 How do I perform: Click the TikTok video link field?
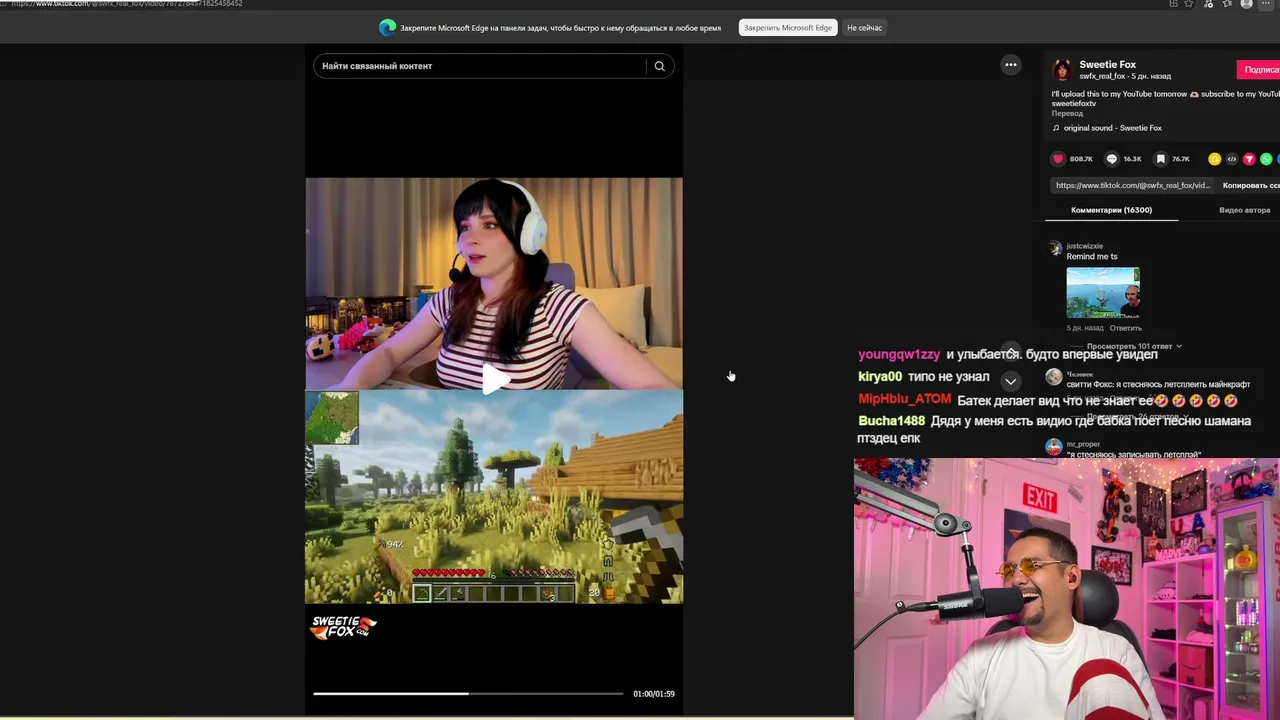(1133, 185)
